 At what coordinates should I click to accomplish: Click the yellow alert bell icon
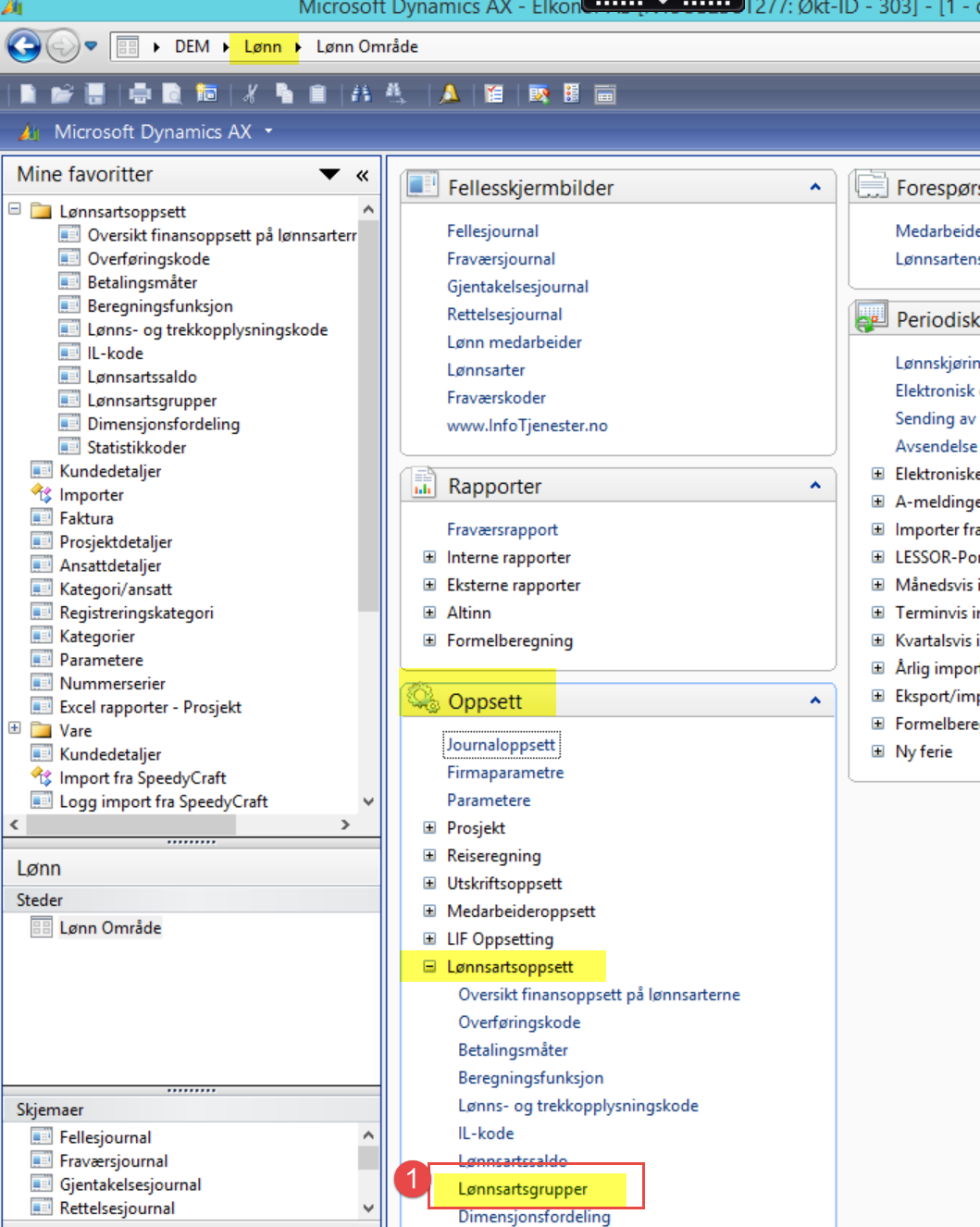450,93
